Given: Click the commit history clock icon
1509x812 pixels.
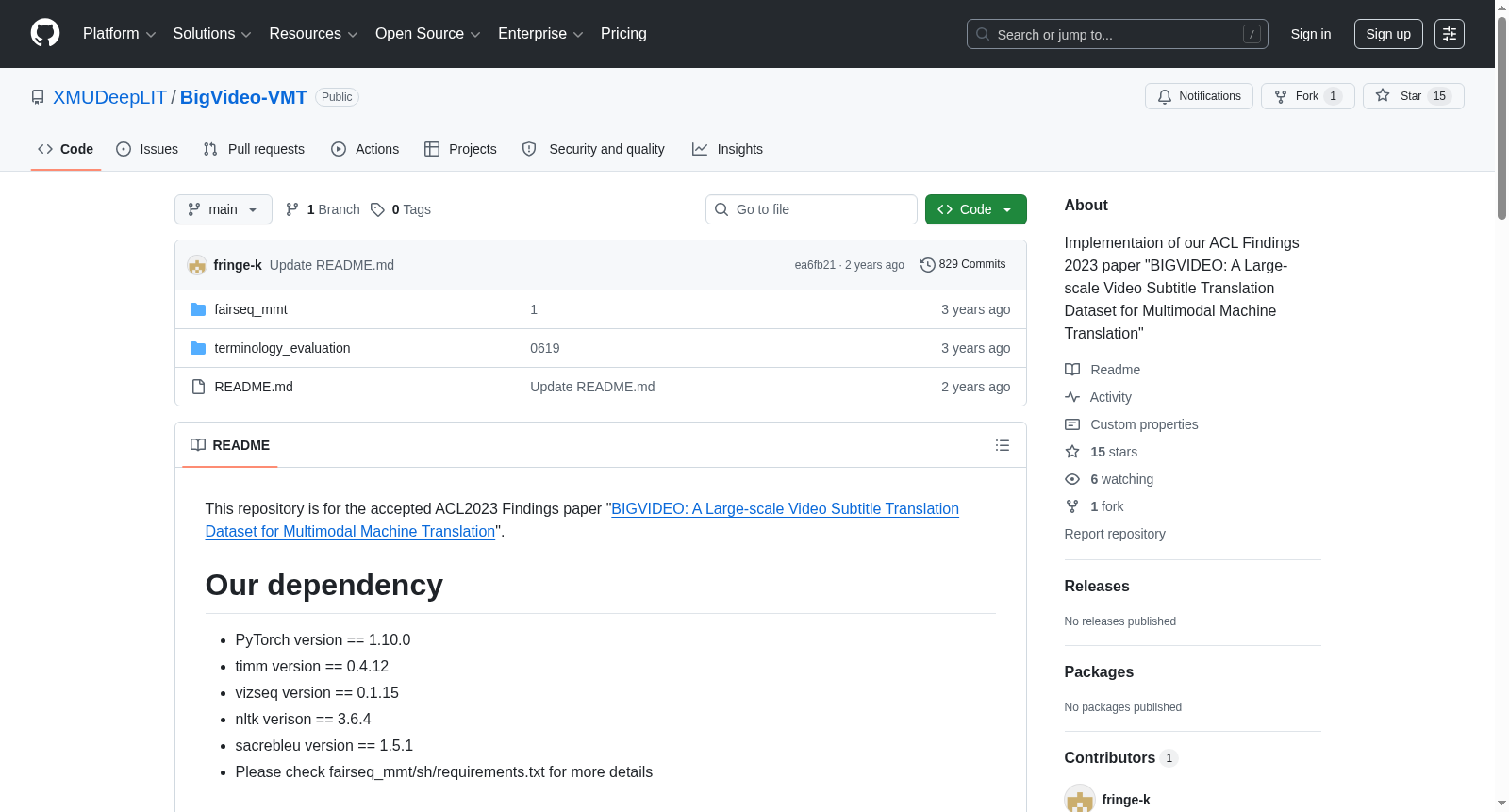Looking at the screenshot, I should tap(928, 265).
